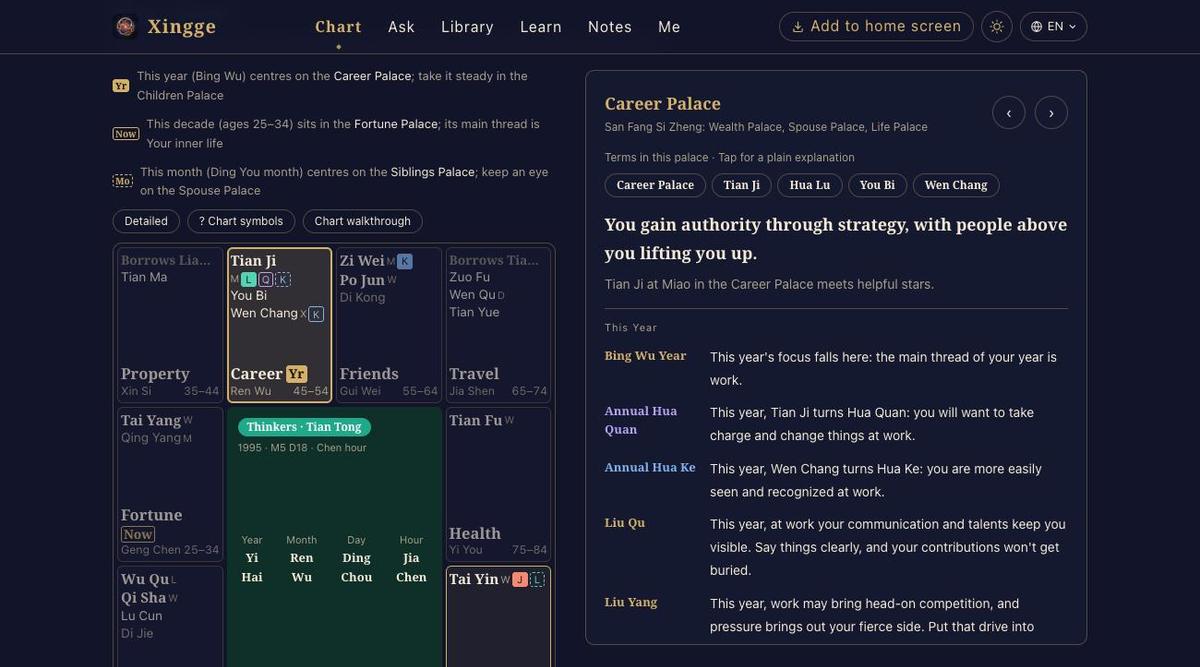Click Add to home screen button
Image resolution: width=1200 pixels, height=667 pixels.
coord(876,27)
